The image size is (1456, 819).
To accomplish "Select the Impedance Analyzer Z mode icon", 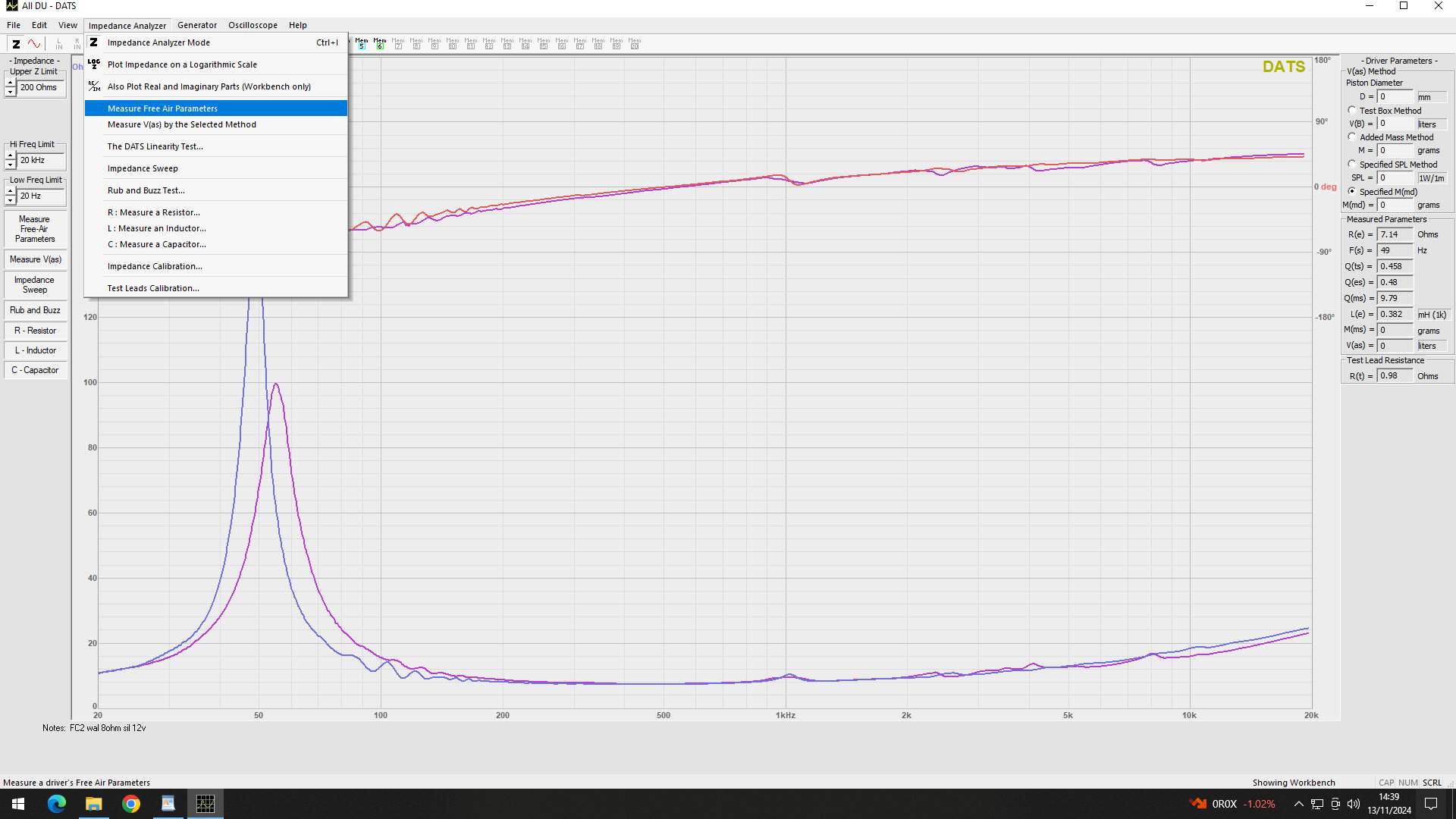I will coord(16,43).
